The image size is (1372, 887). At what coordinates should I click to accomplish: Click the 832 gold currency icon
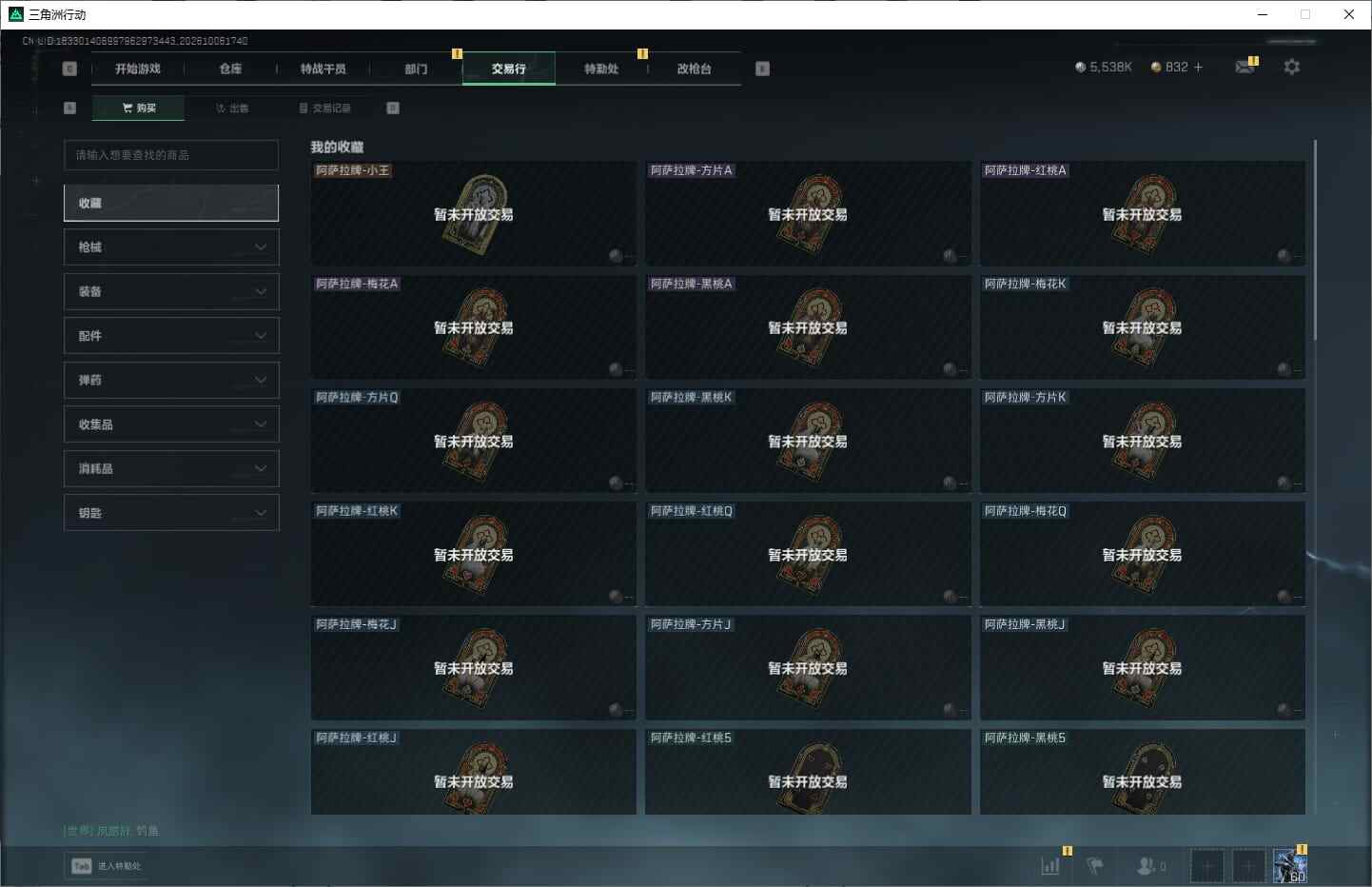point(1156,68)
